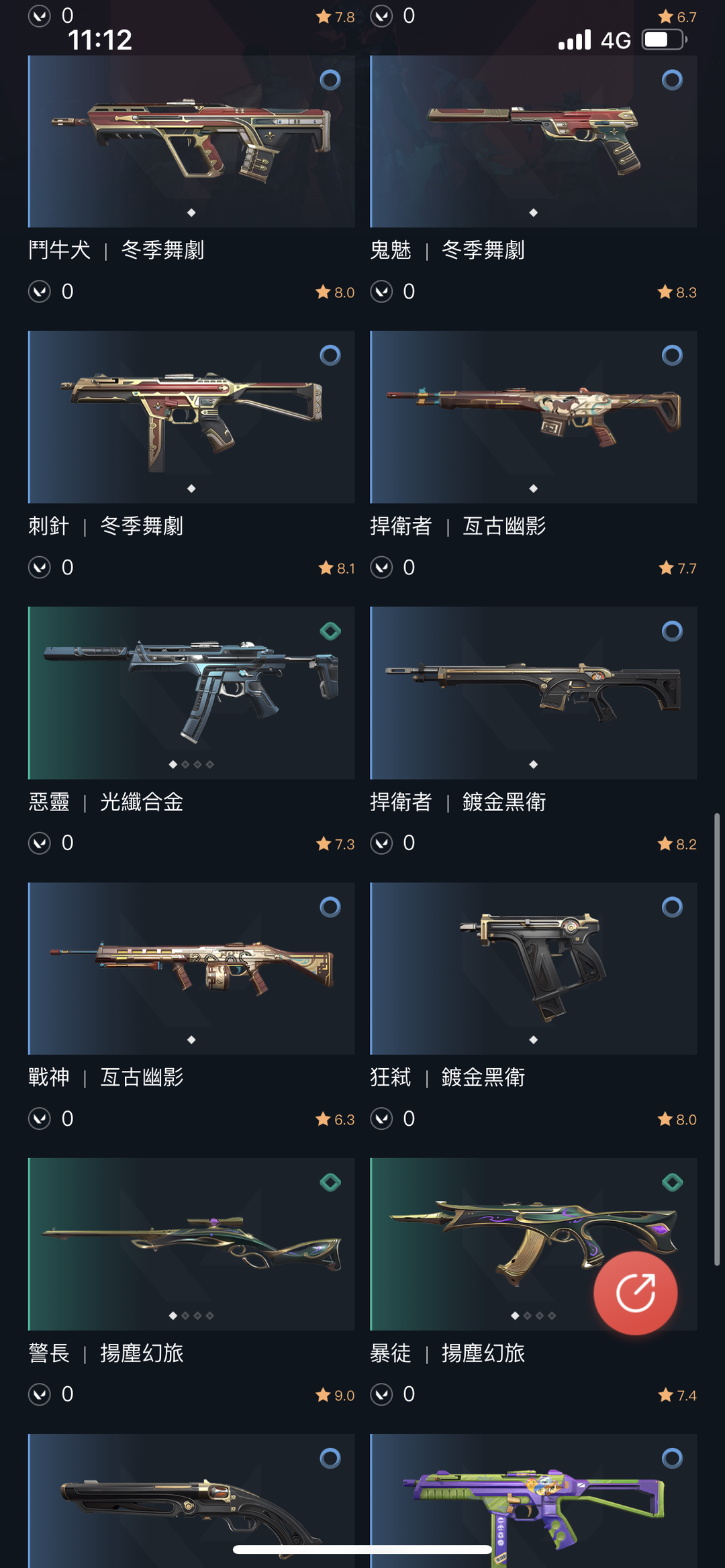Screen dimensions: 725x1568
Task: Tap blue tier circle on 鬼魅 冬季舞劇
Action: tap(672, 80)
